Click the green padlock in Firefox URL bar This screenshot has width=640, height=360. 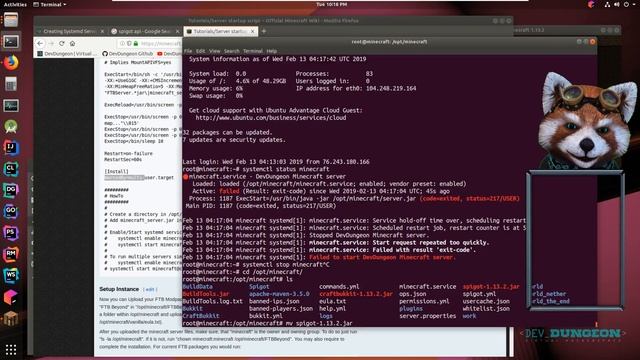[x=136, y=43]
